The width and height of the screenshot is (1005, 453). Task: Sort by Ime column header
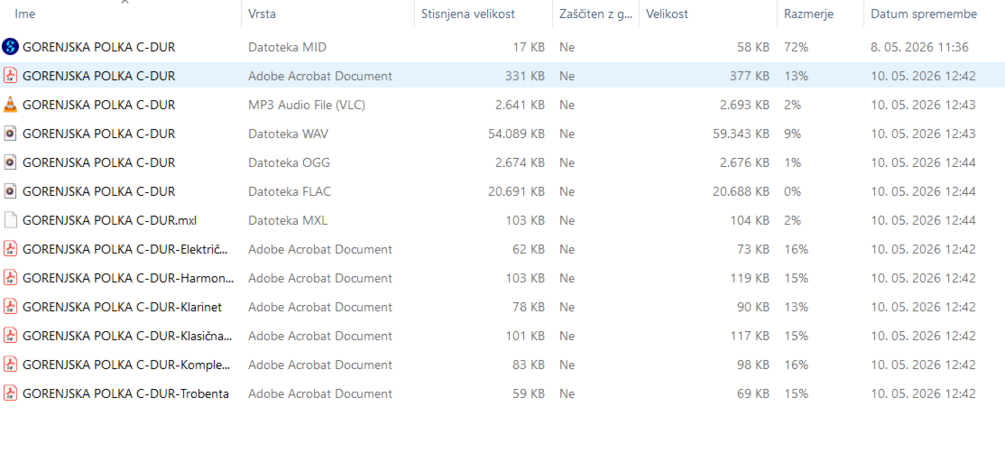coord(25,13)
